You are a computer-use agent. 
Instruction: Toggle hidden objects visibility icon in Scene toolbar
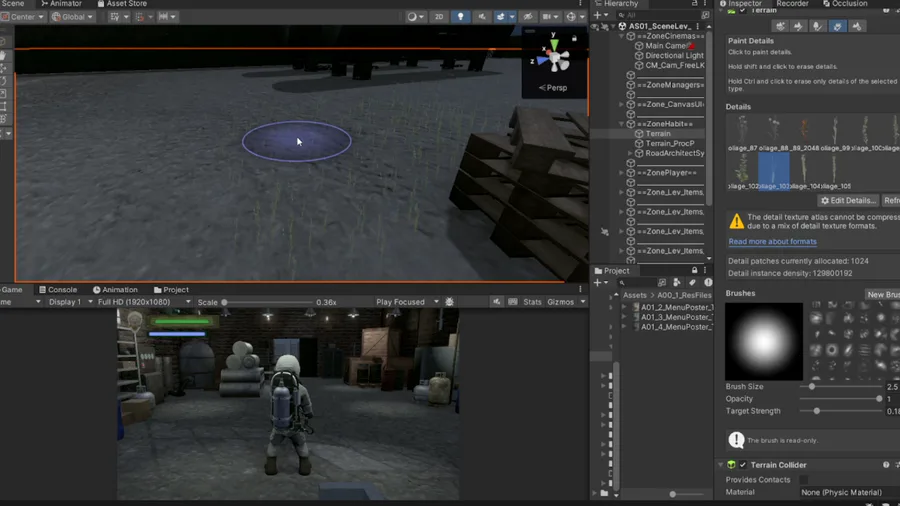(x=528, y=17)
